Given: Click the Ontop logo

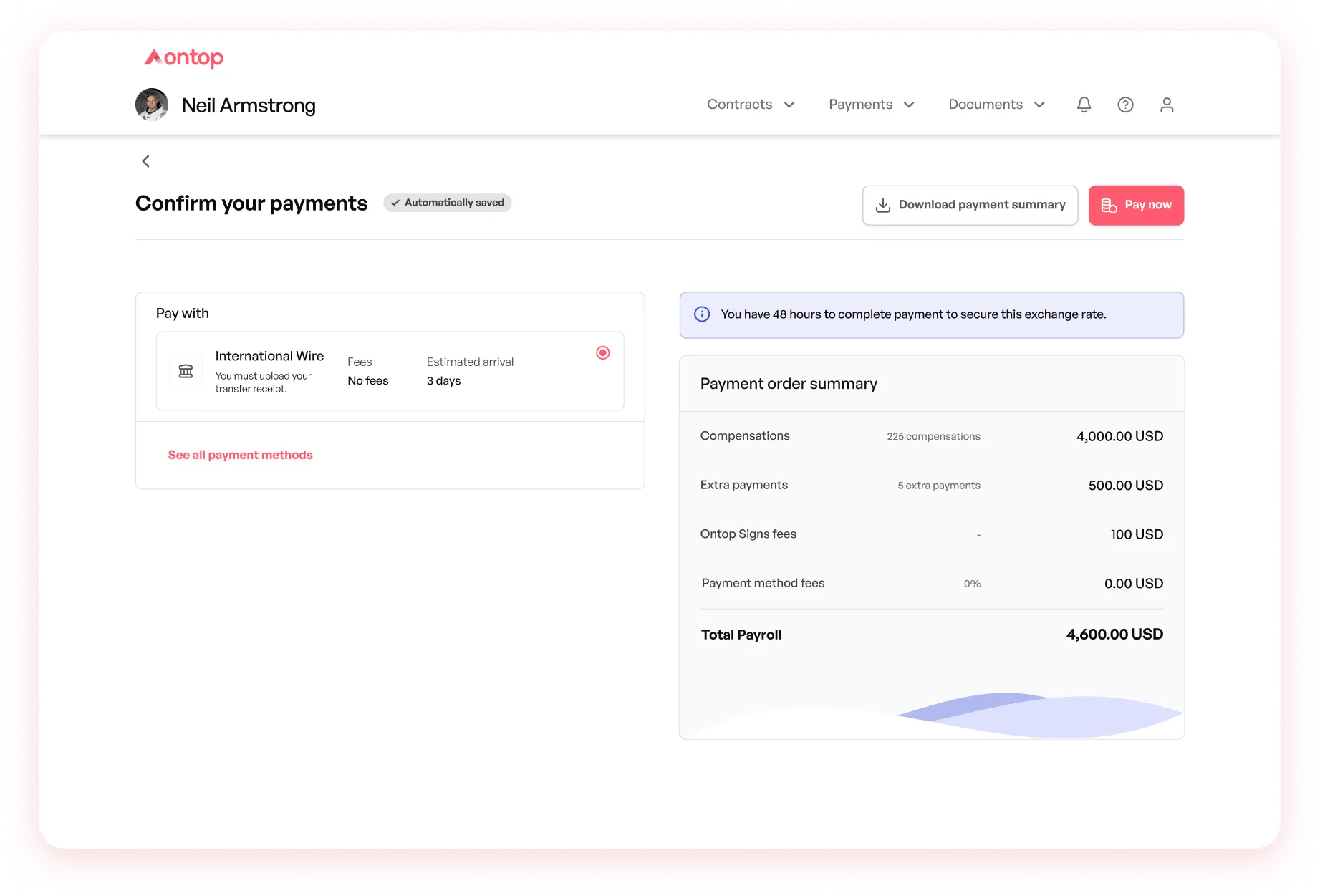Looking at the screenshot, I should point(183,58).
